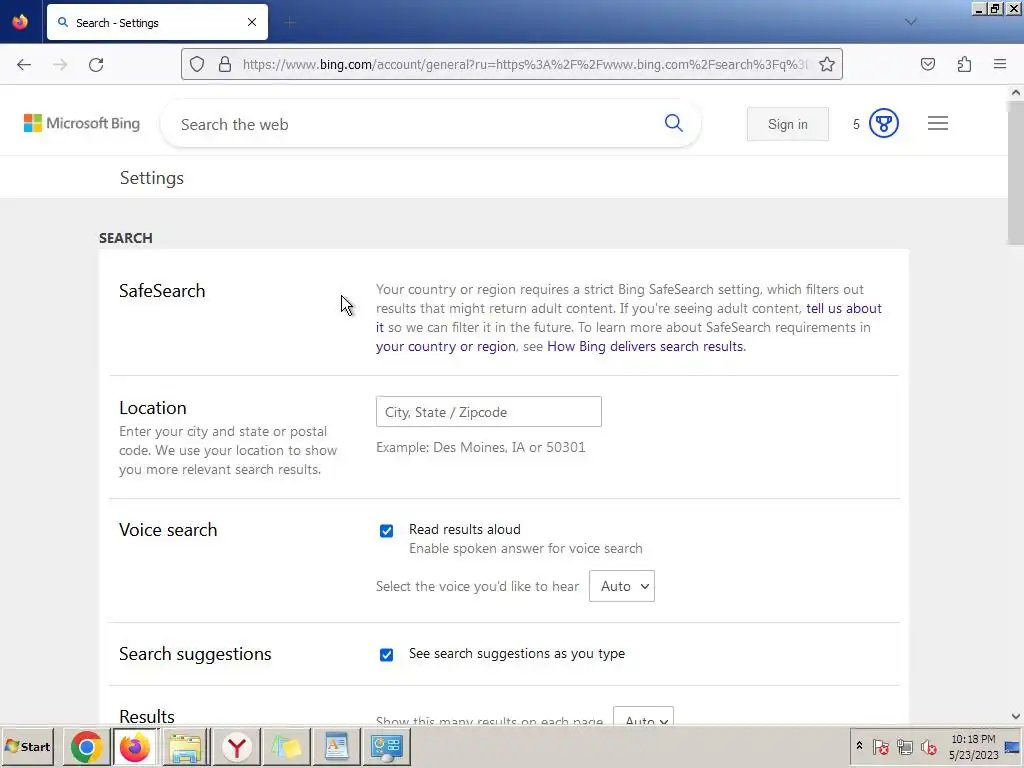
Task: Click the scrollbar up arrow
Action: tap(1016, 93)
